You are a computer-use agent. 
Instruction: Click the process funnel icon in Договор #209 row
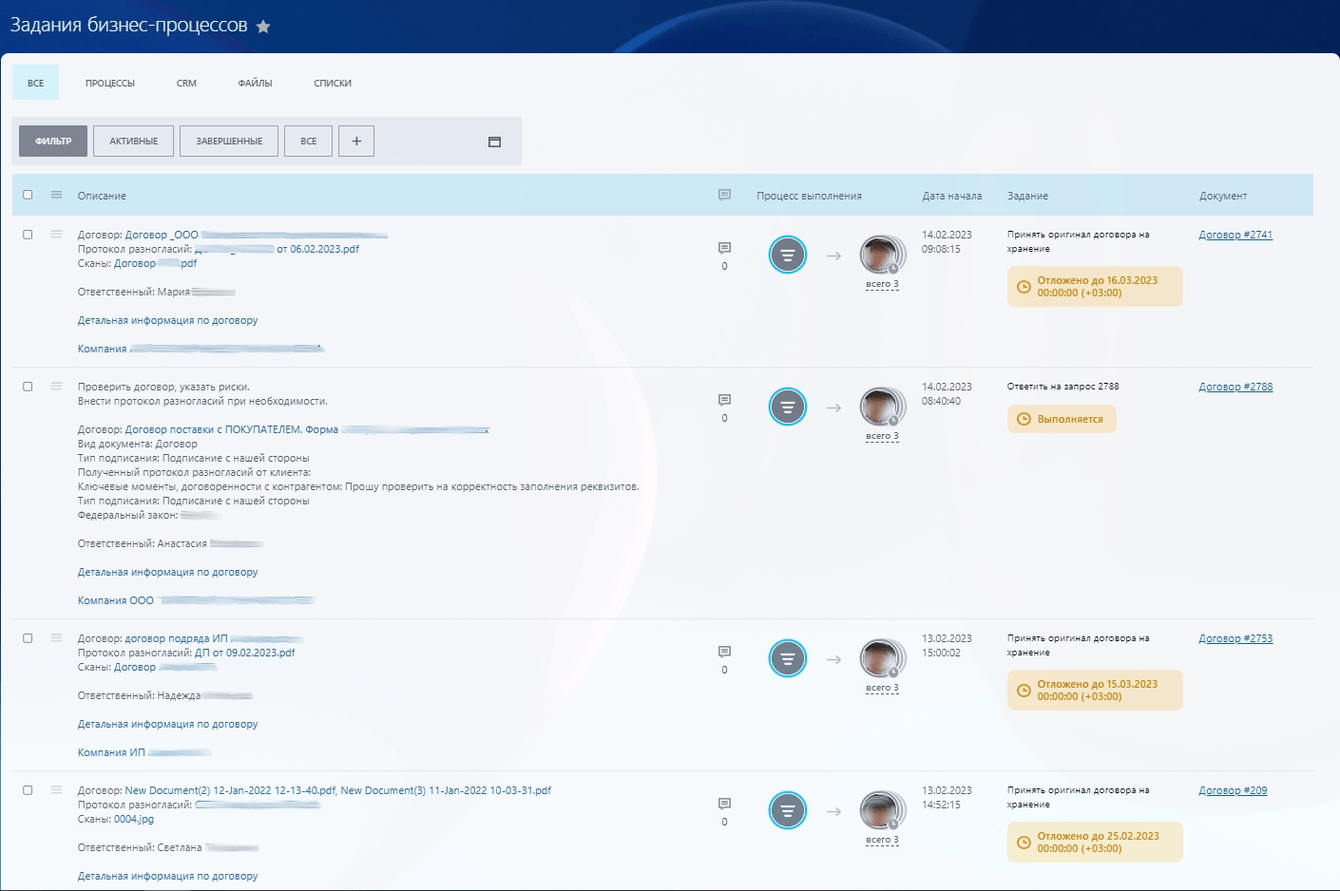tap(788, 811)
